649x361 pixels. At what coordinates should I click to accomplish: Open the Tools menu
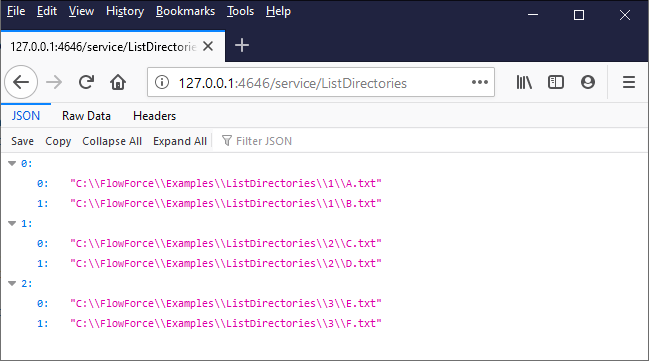pyautogui.click(x=240, y=11)
